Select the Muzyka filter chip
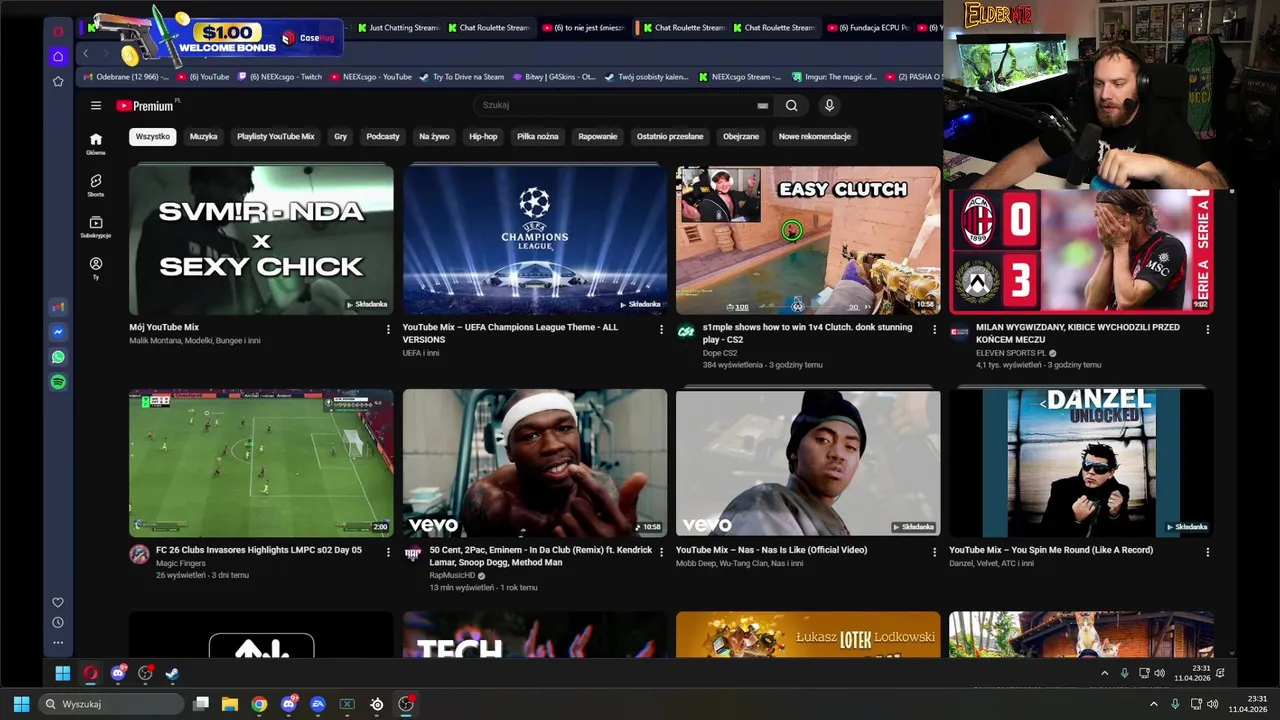This screenshot has height=720, width=1280. [203, 136]
